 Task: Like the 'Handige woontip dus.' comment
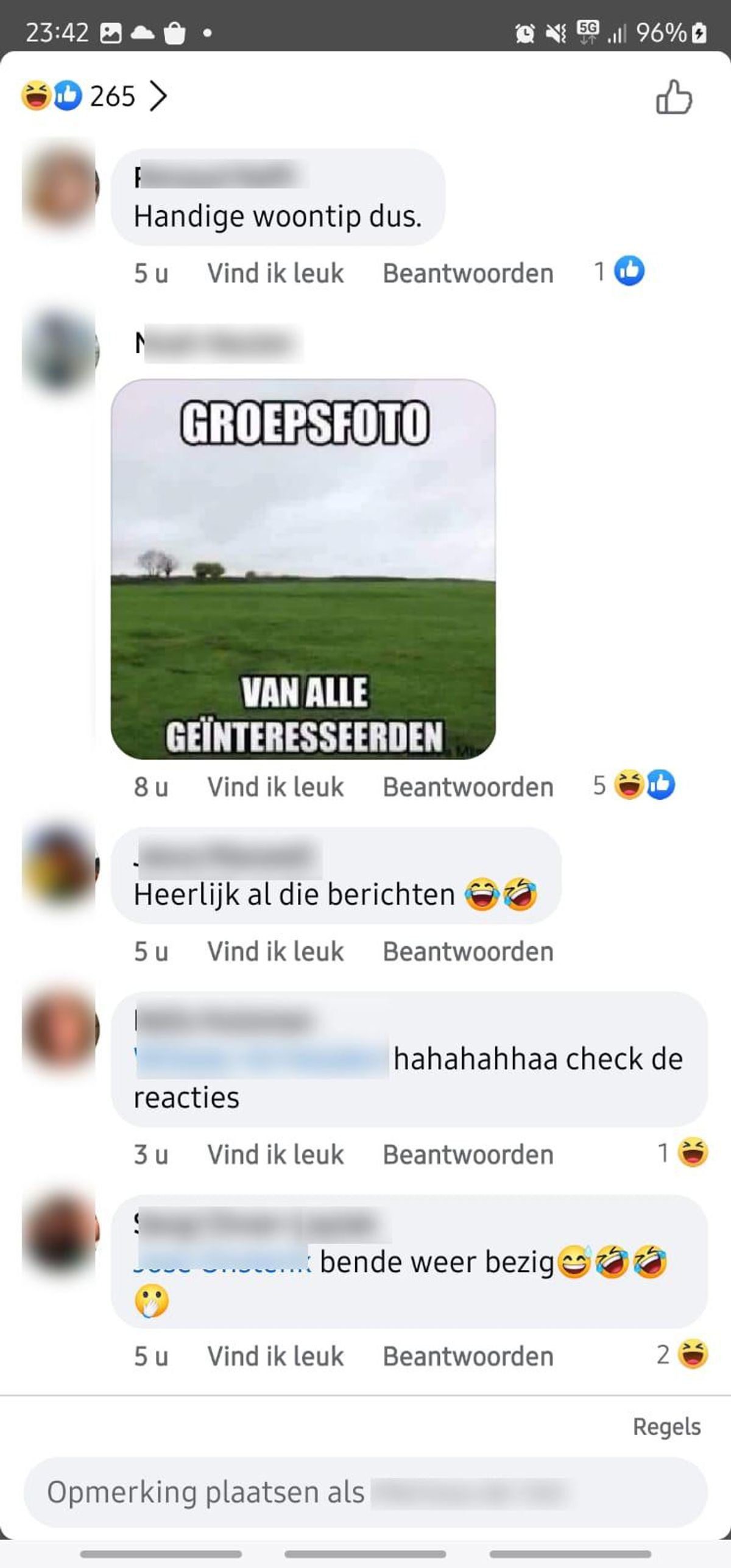pos(275,273)
